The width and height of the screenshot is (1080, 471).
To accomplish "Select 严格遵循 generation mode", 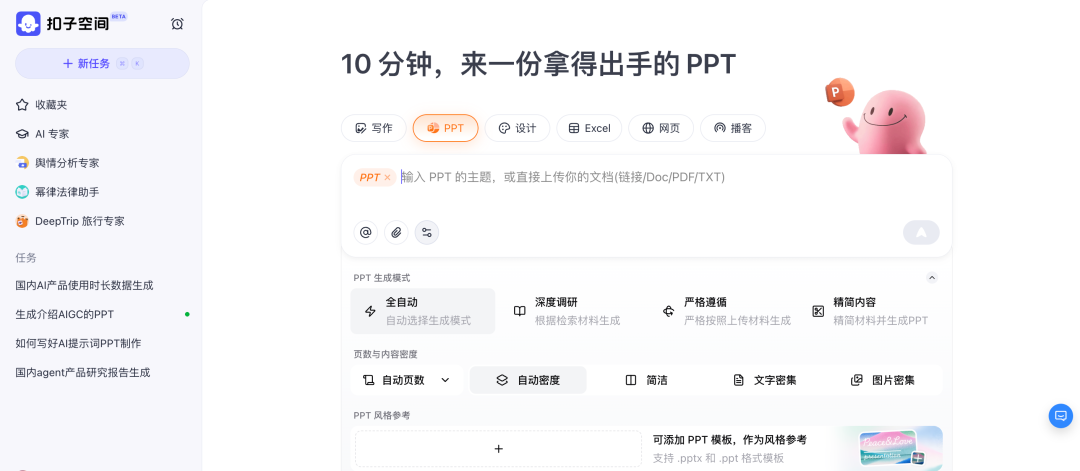I will (x=721, y=311).
